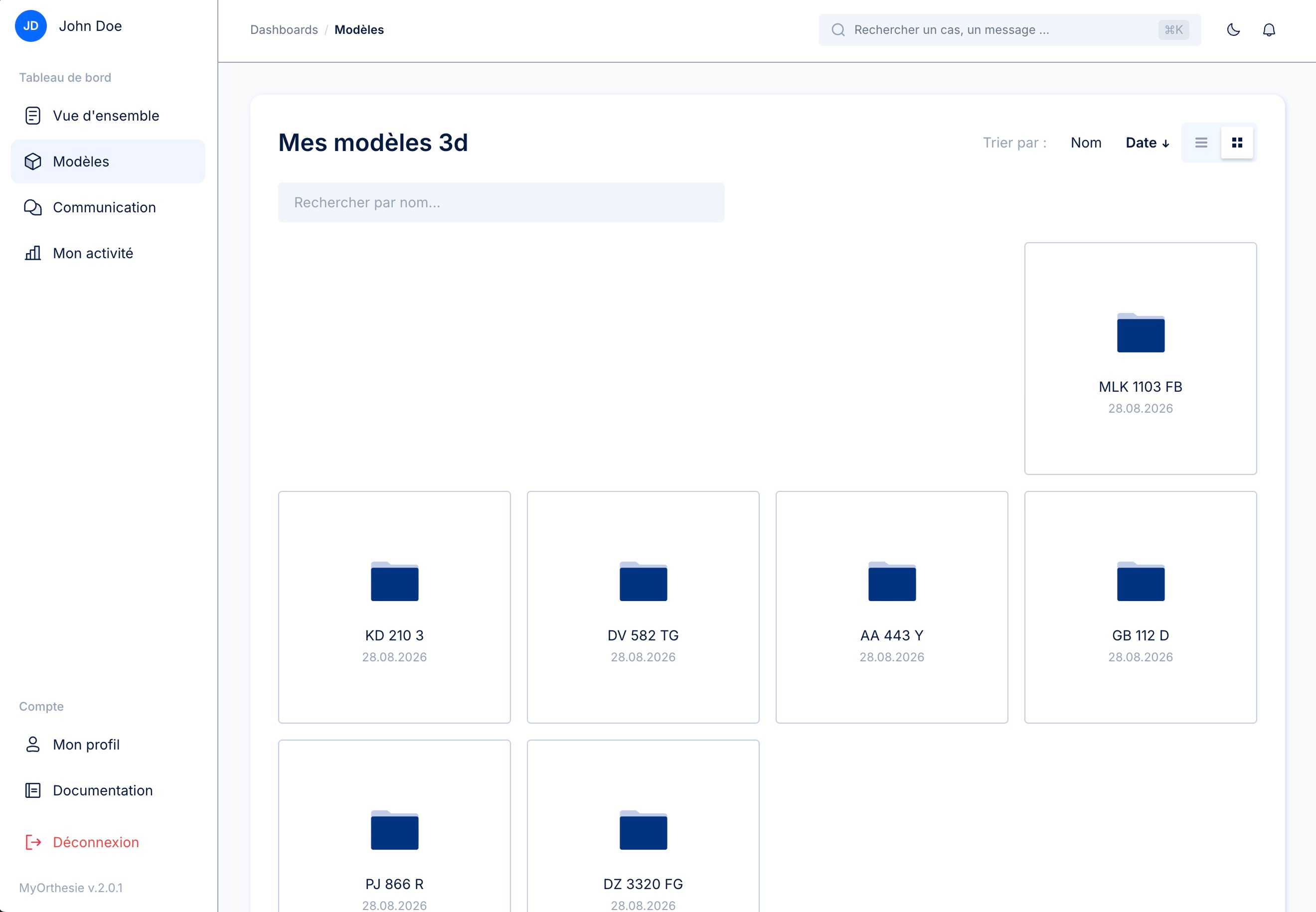This screenshot has height=912, width=1316.
Task: Click the search magnifier icon in top bar
Action: point(838,30)
